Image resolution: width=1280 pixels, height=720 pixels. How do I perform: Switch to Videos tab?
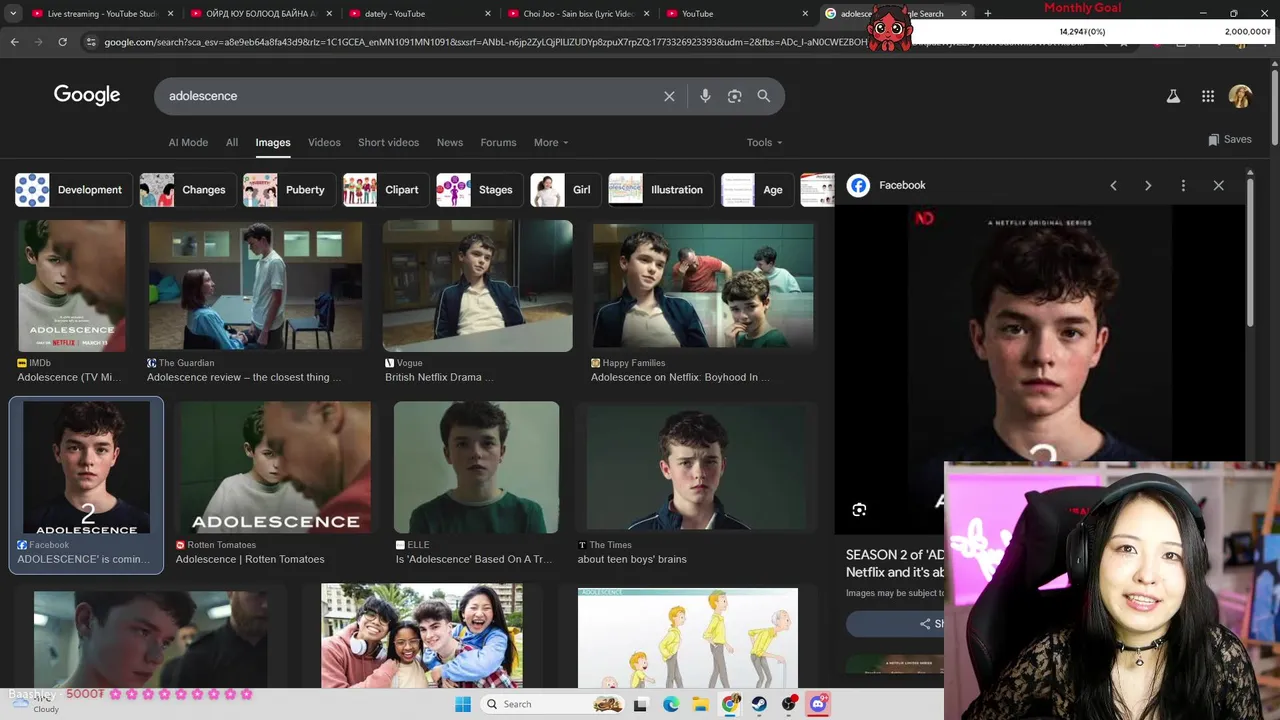324,142
